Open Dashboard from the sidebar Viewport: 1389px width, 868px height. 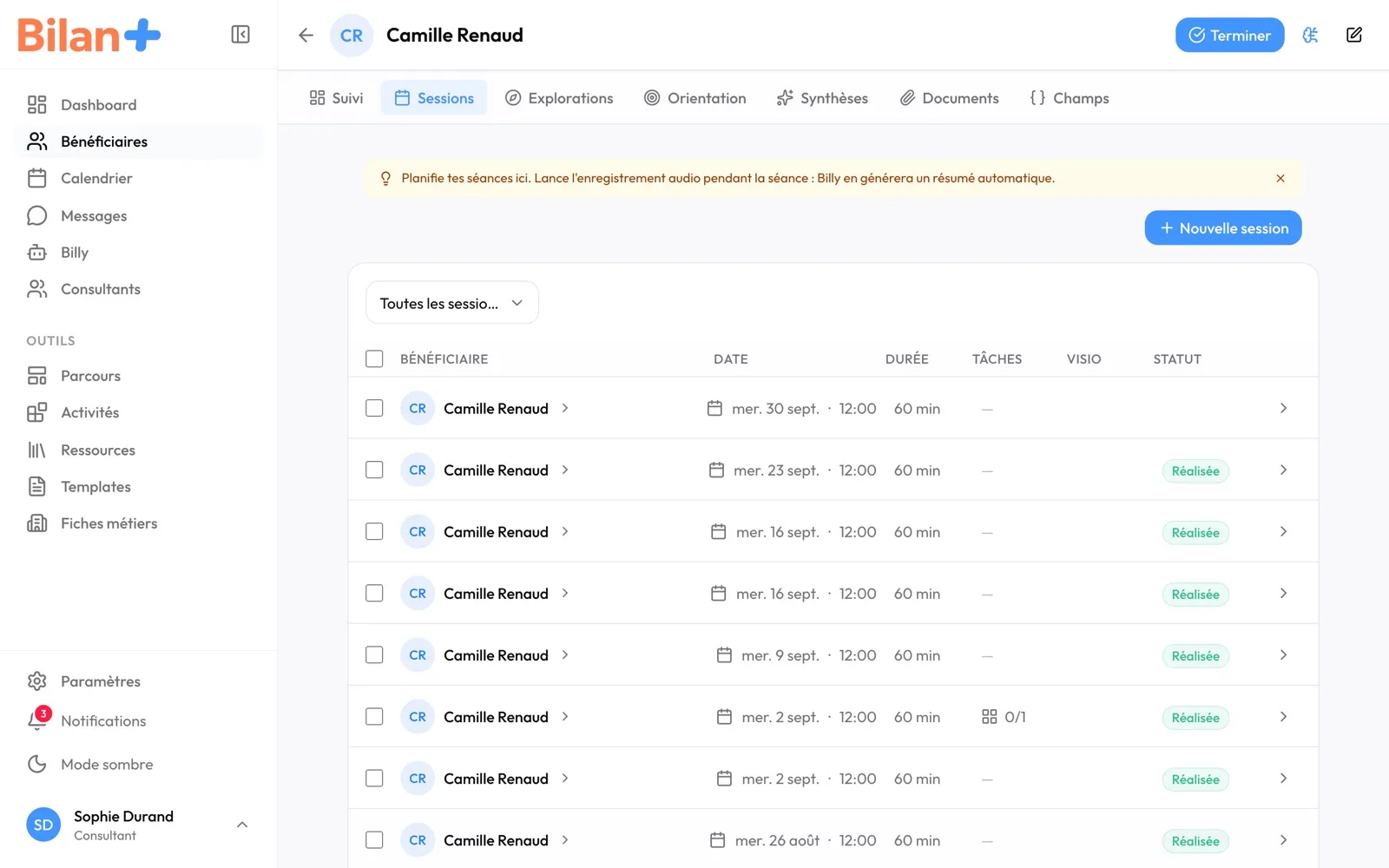[139, 105]
